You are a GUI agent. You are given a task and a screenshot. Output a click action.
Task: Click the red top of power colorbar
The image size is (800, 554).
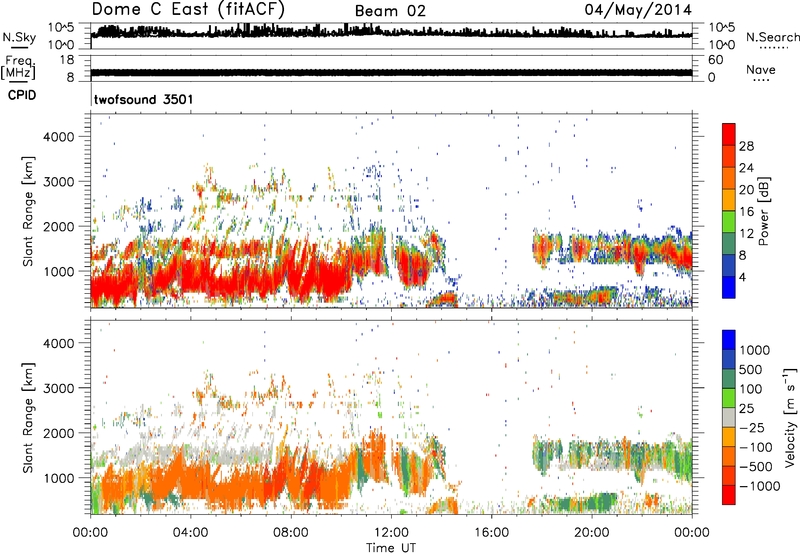pos(729,134)
